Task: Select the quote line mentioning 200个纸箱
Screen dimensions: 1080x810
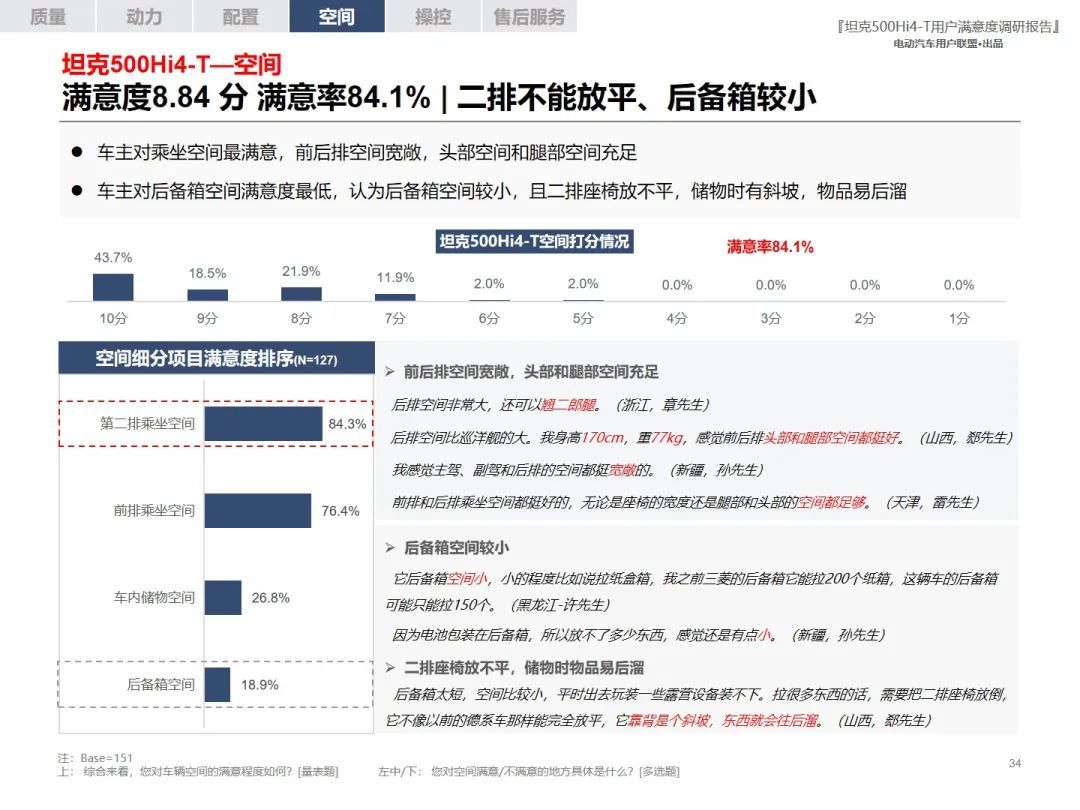Action: coord(696,579)
